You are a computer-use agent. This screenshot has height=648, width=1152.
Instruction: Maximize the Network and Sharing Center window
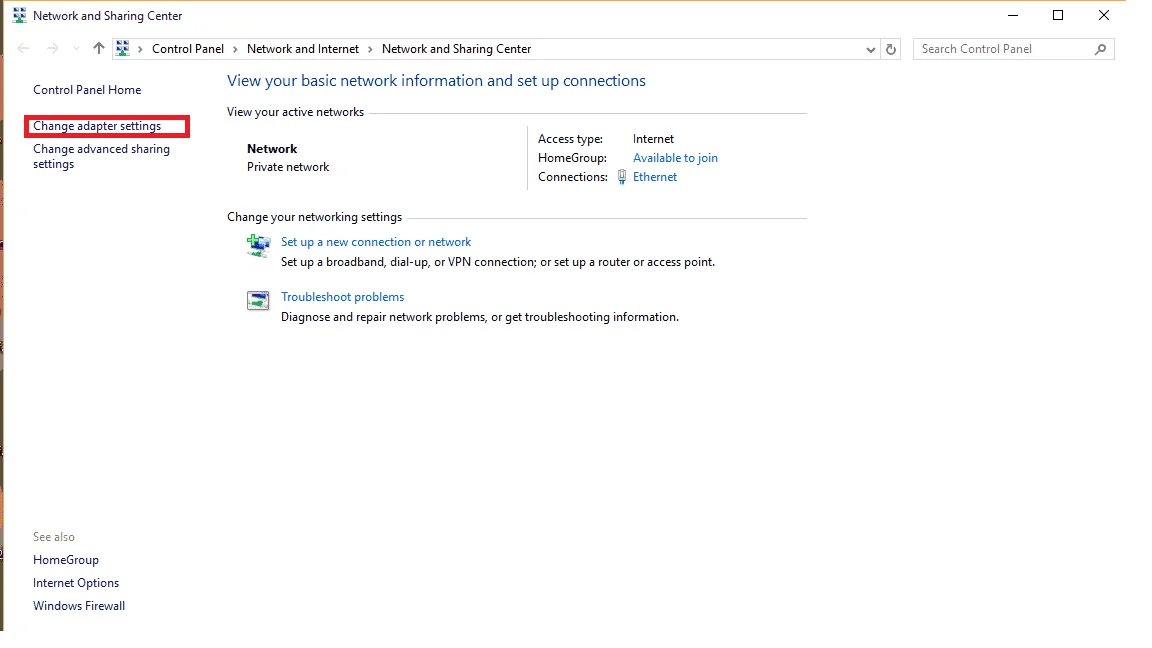click(x=1058, y=15)
